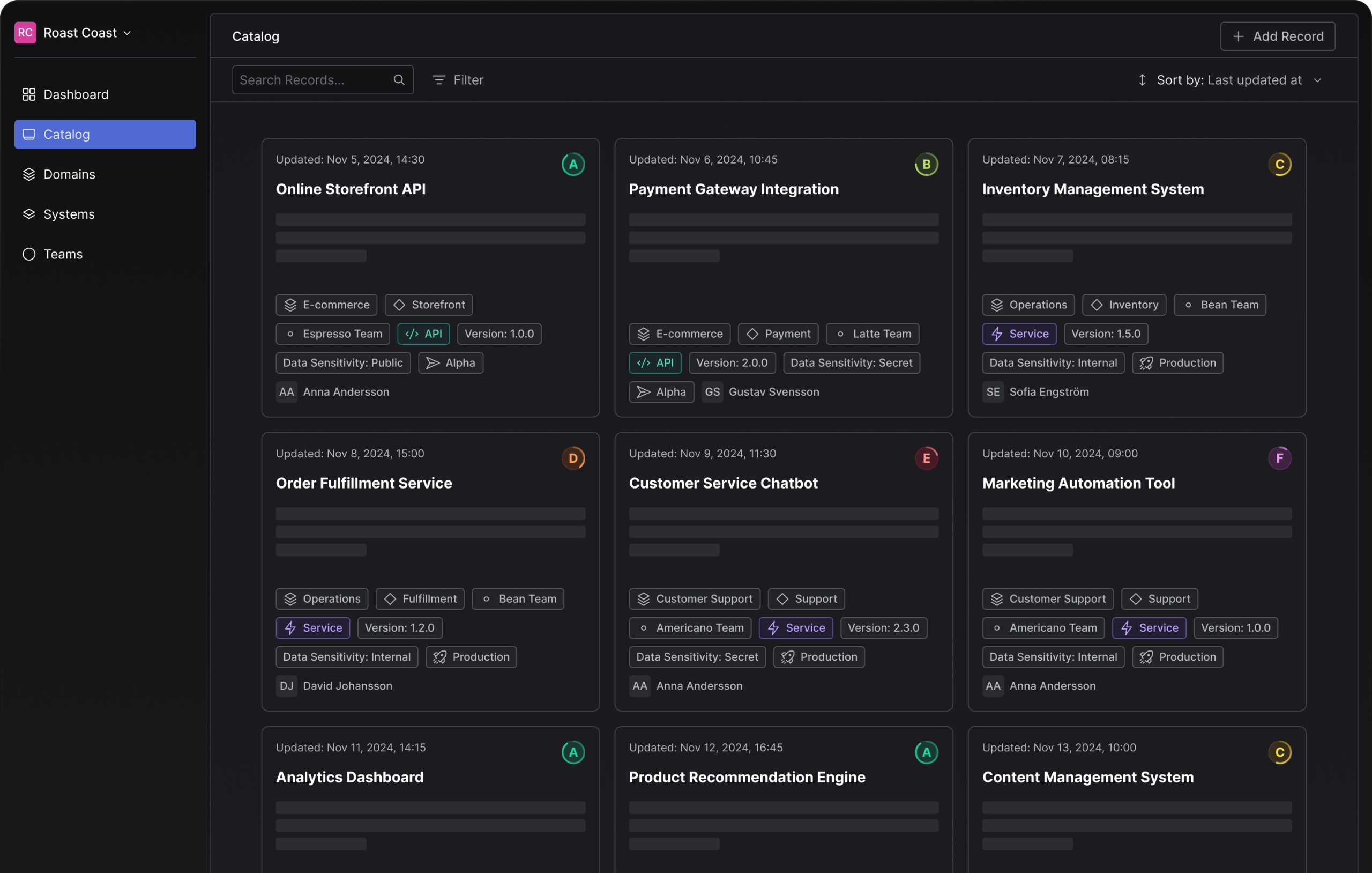This screenshot has width=1372, height=873.
Task: Go to Dashboard in the sidebar
Action: pos(76,94)
